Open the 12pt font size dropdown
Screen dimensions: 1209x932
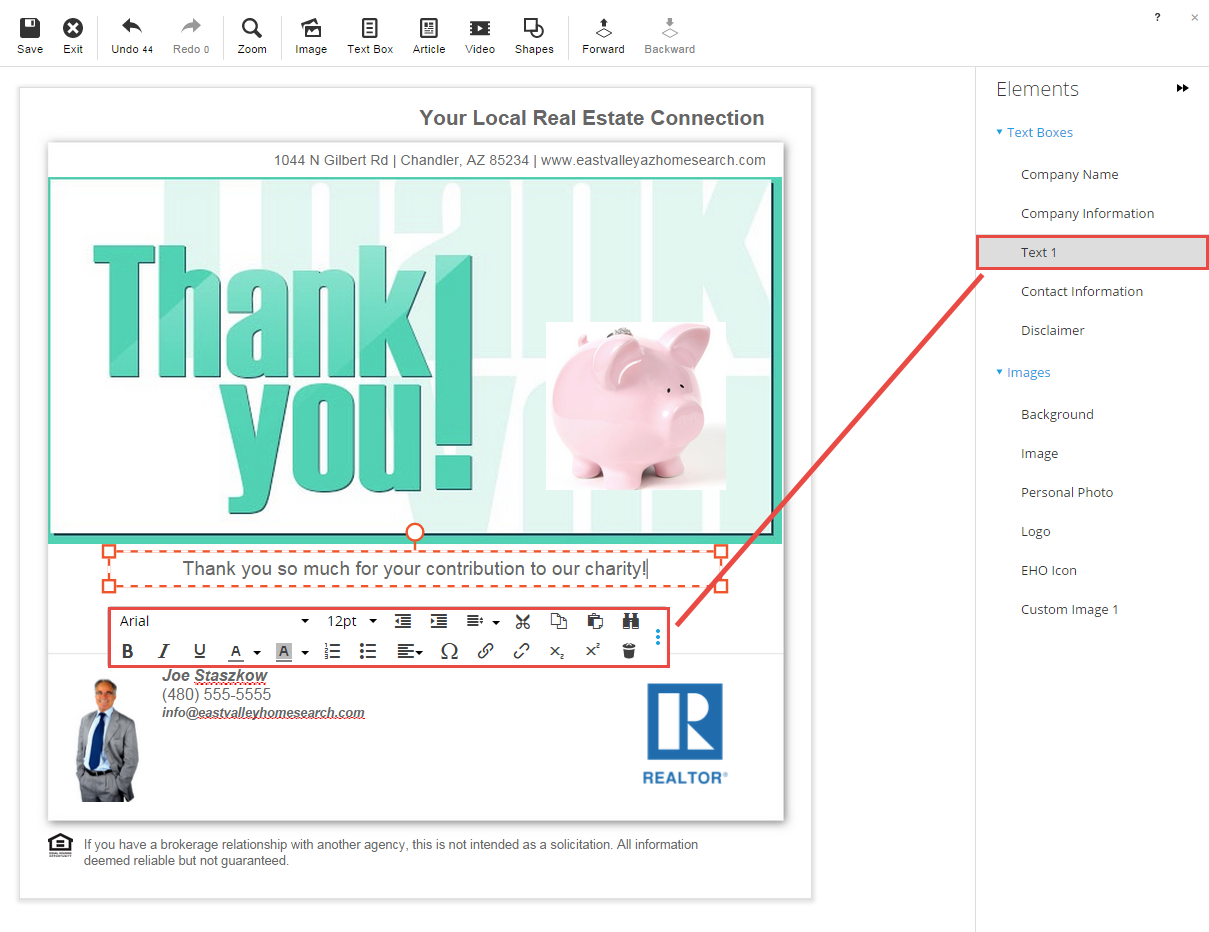click(352, 621)
